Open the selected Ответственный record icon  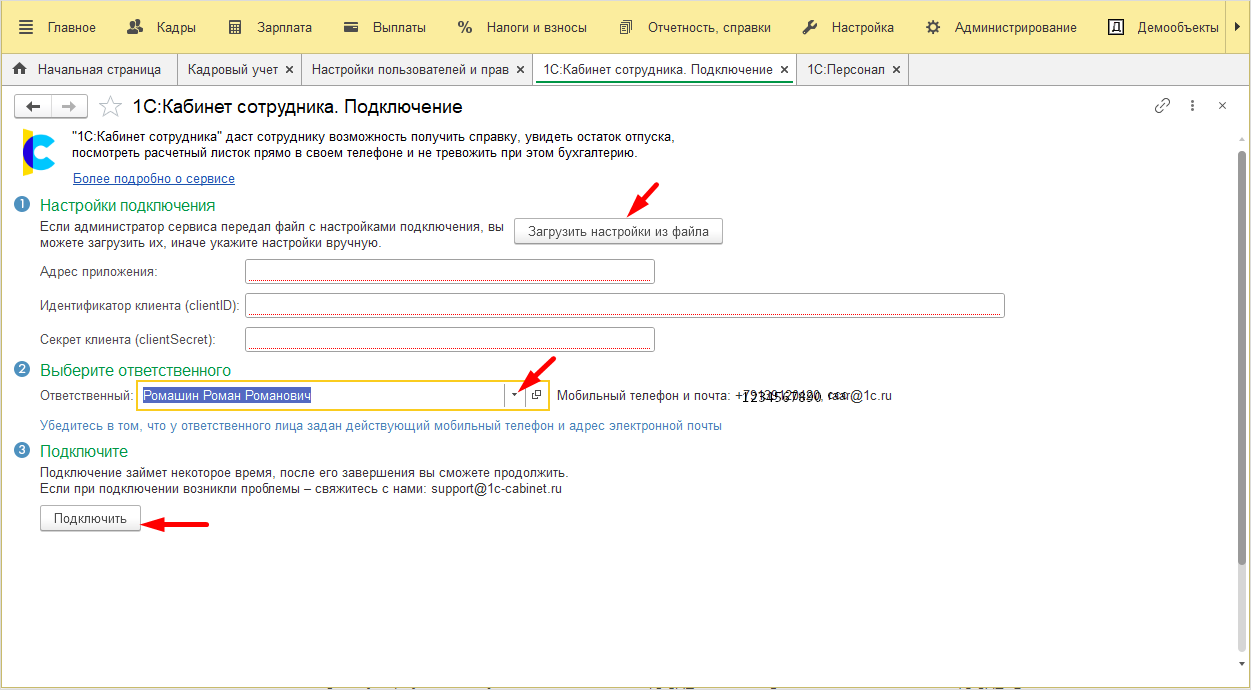[x=537, y=395]
